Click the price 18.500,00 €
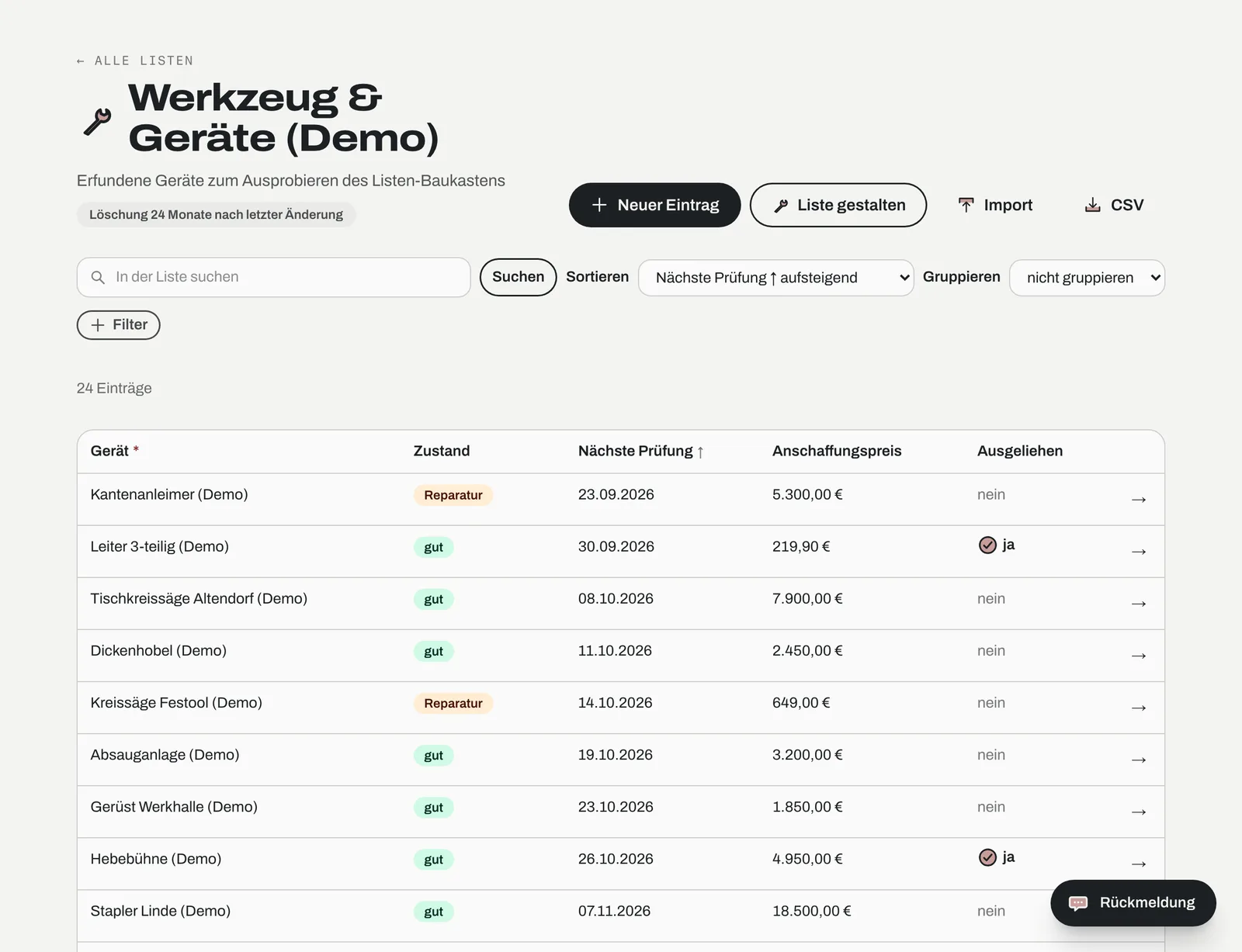The image size is (1242, 952). point(811,911)
